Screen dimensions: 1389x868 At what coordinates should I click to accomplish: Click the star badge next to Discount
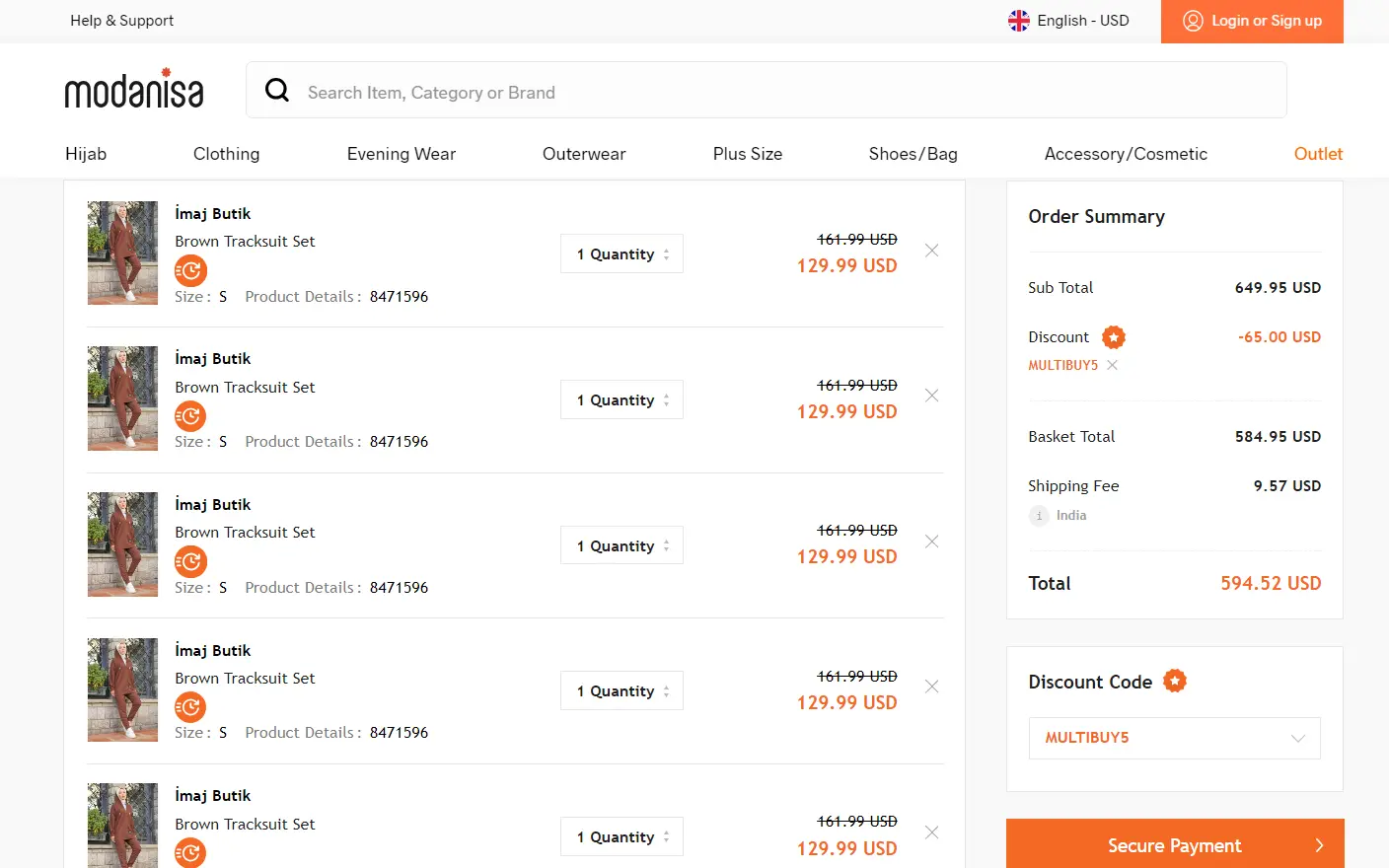(1114, 337)
